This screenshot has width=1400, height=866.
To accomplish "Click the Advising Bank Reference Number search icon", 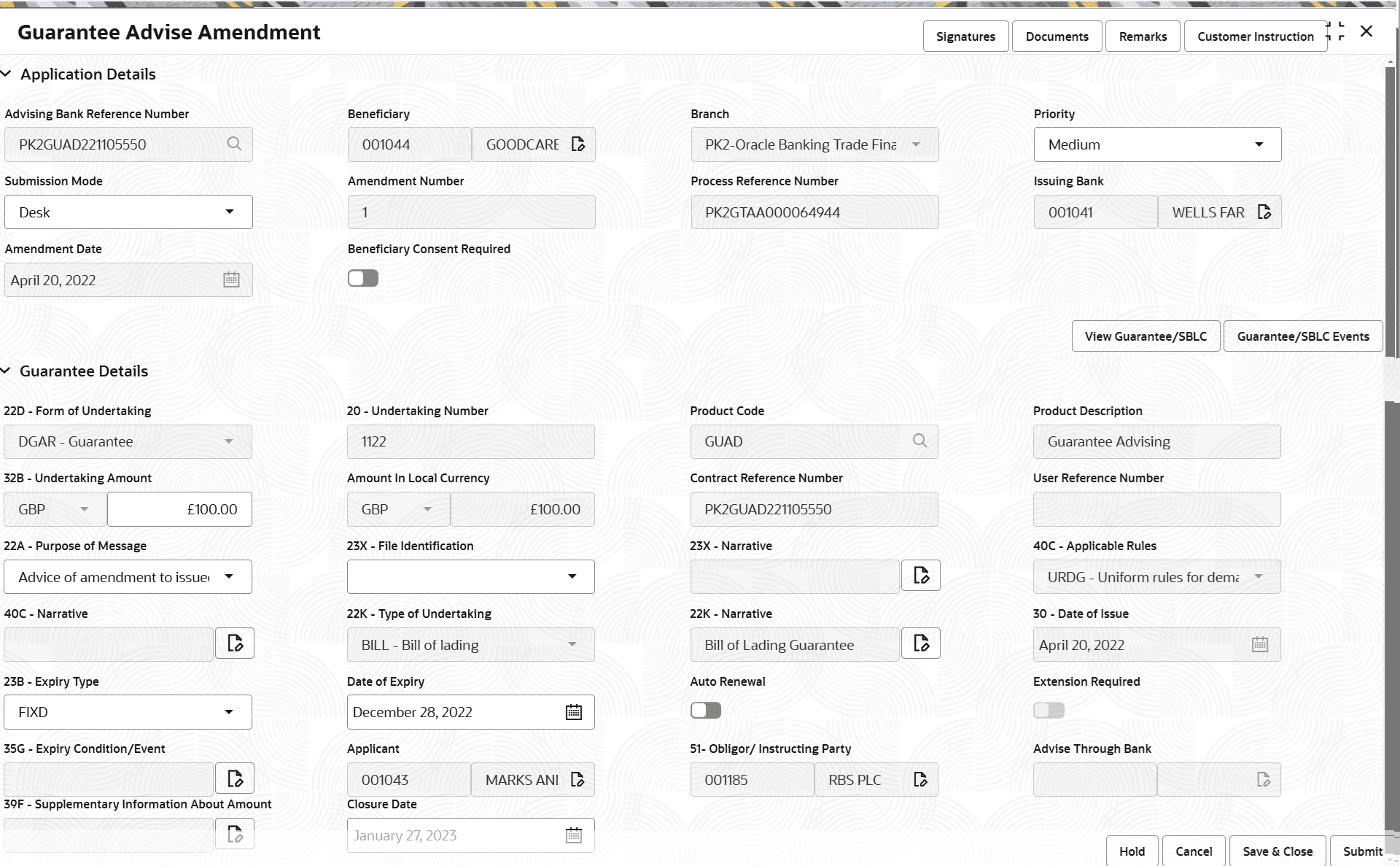I will (234, 144).
